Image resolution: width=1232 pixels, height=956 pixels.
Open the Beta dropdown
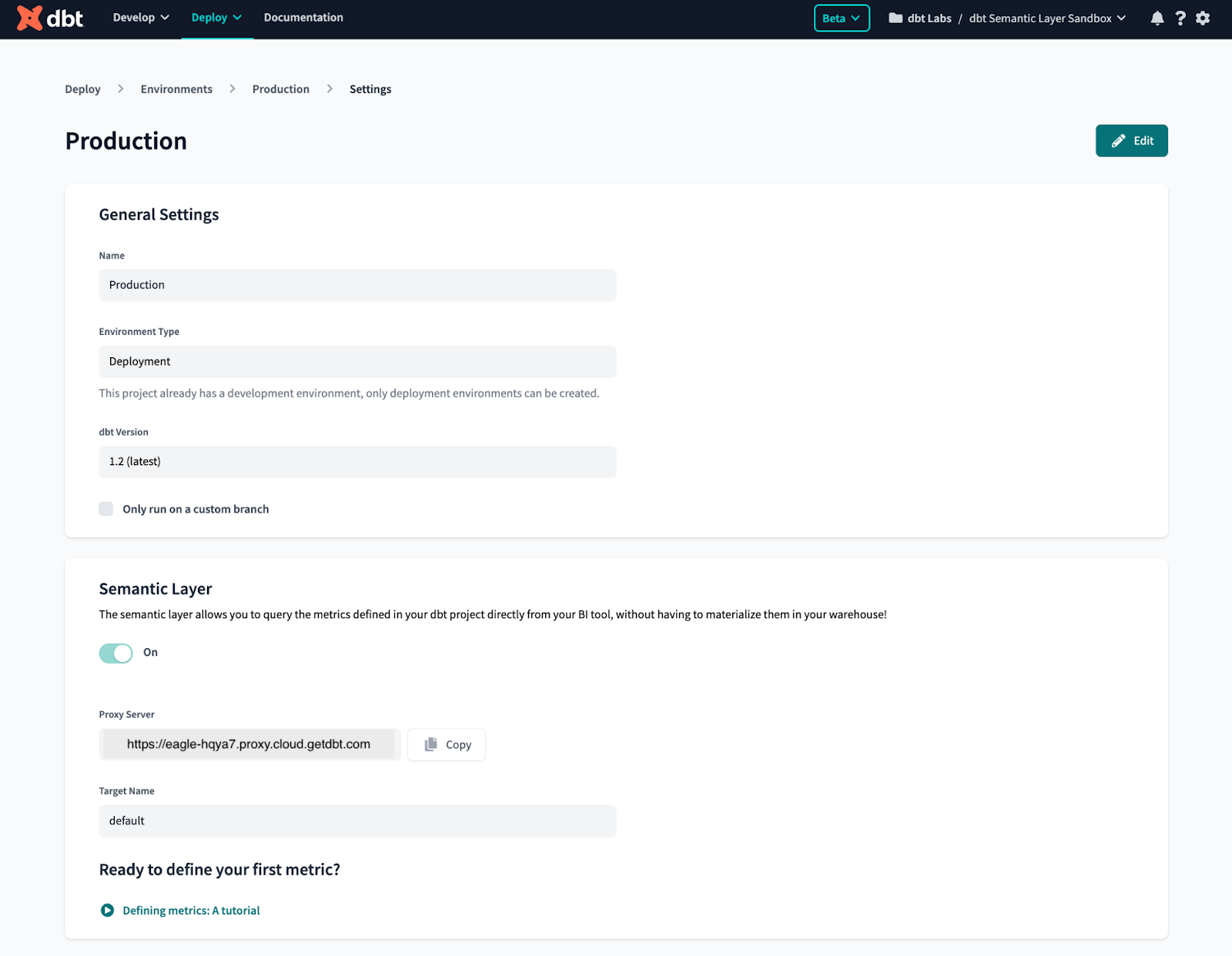click(842, 18)
